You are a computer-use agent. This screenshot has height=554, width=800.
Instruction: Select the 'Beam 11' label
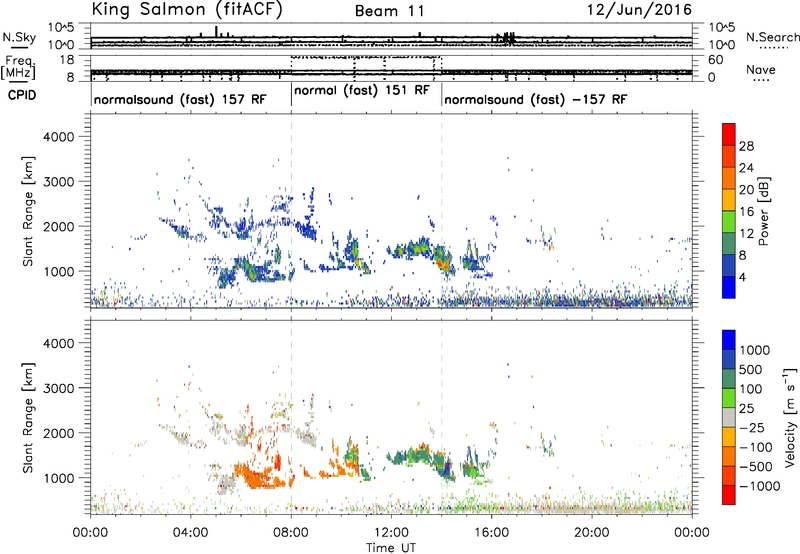[x=390, y=11]
